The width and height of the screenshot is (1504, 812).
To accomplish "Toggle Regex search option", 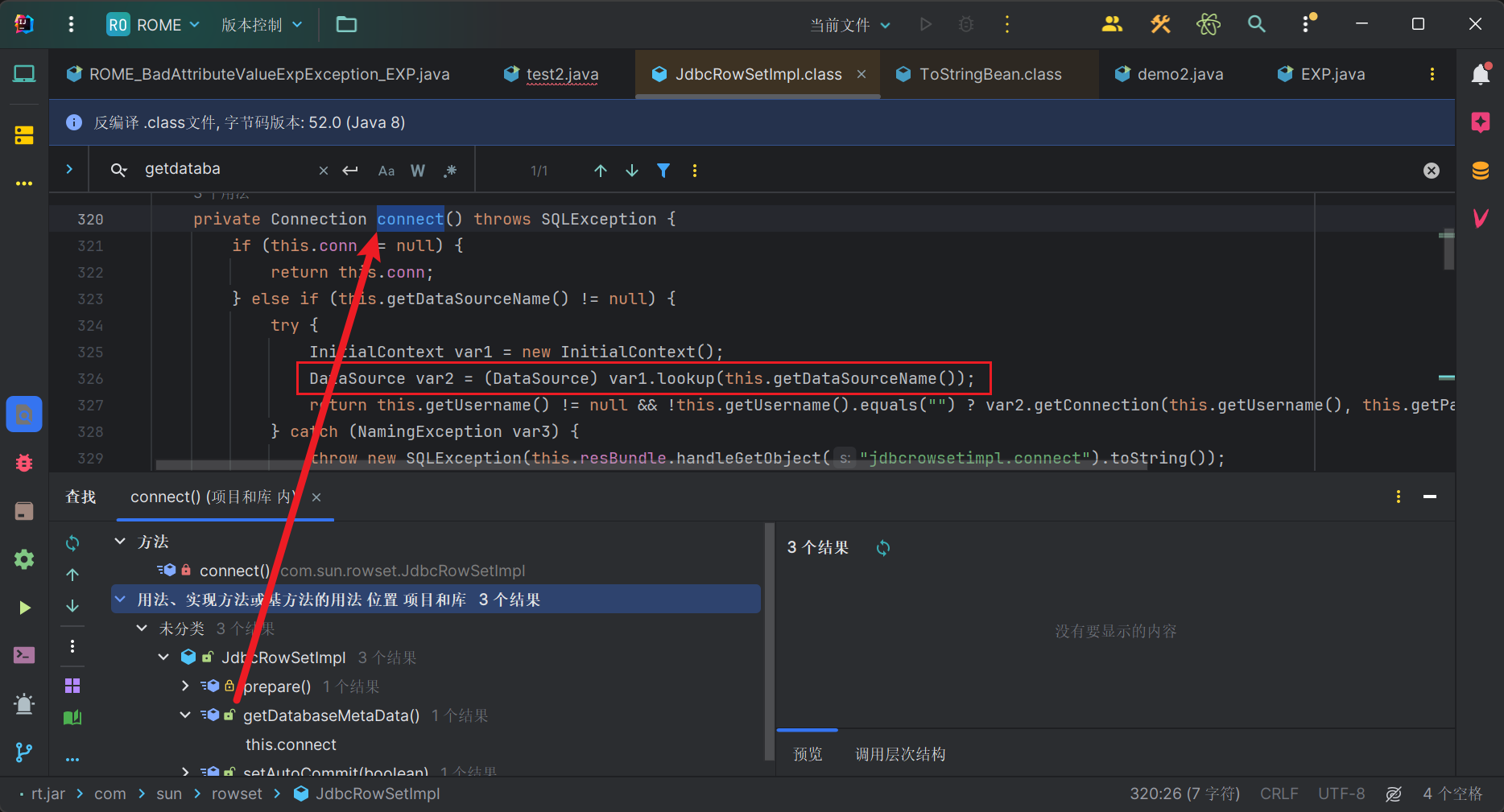I will point(450,171).
